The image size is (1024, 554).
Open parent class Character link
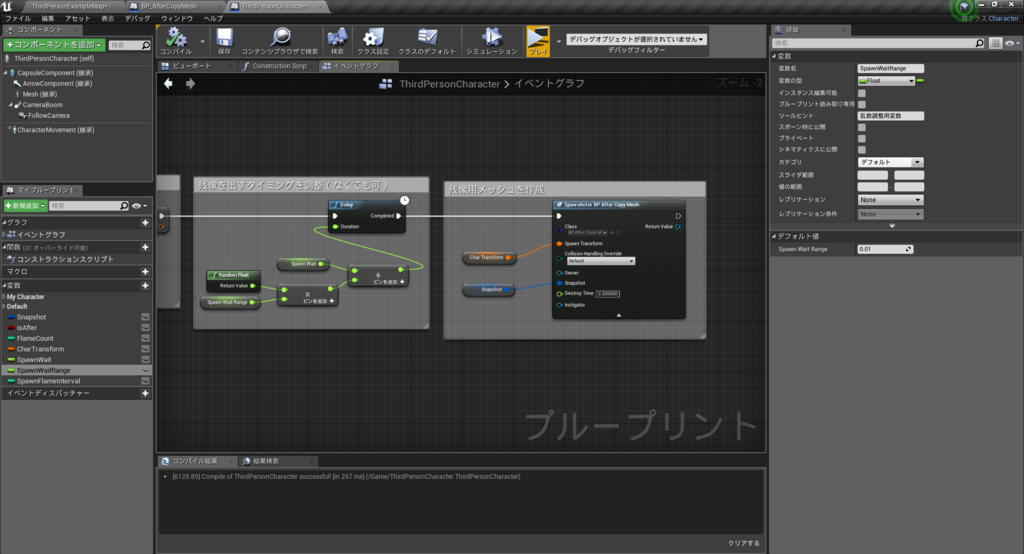point(1002,18)
